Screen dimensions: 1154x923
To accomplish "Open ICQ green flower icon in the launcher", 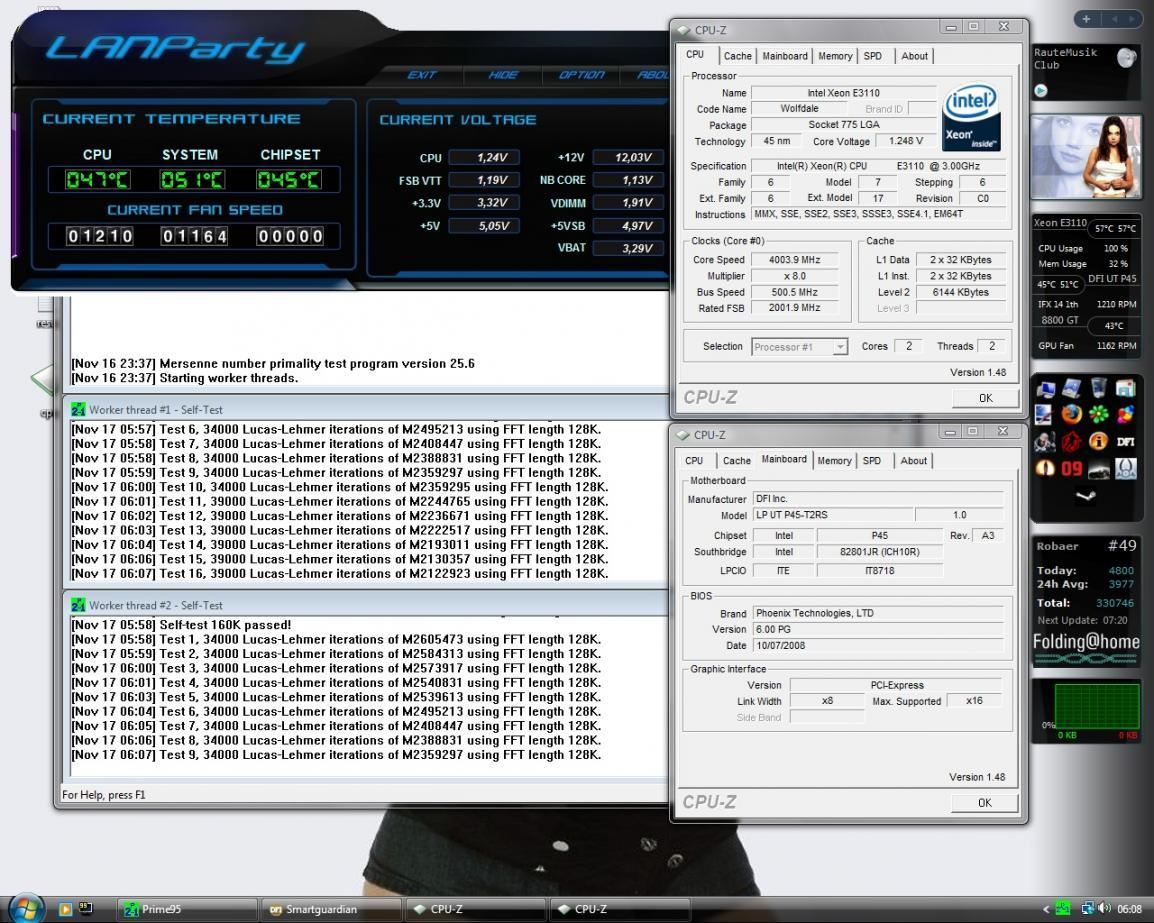I will (1099, 414).
